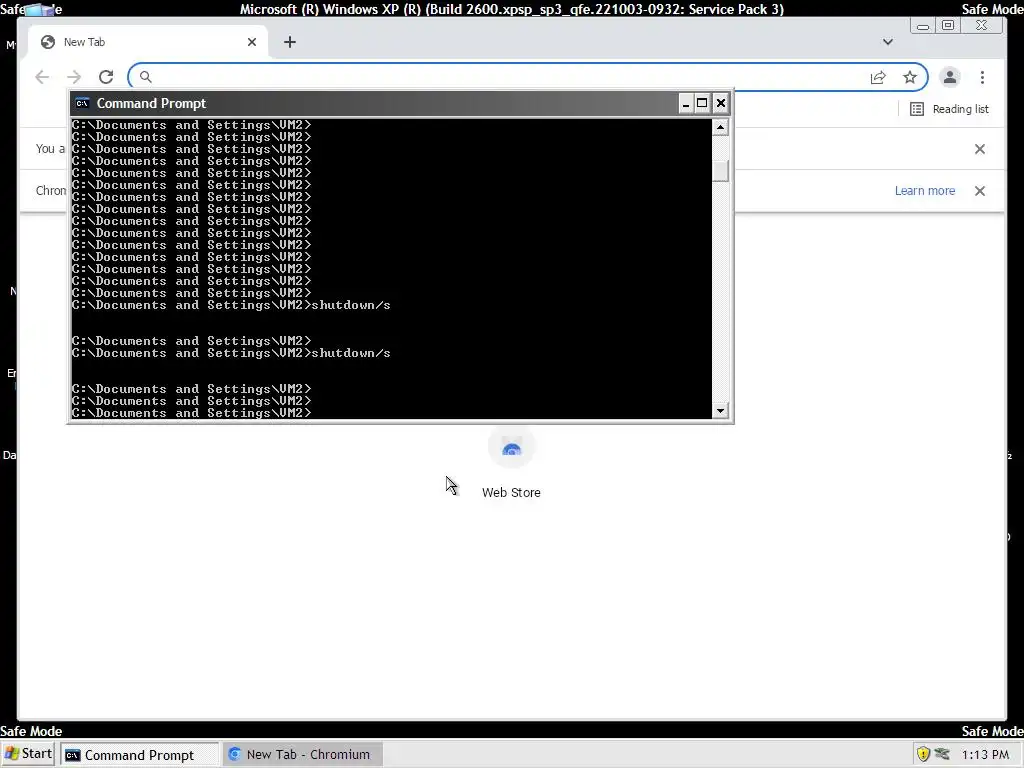This screenshot has height=768, width=1024.
Task: Open the Web Store shortcut
Action: click(511, 462)
